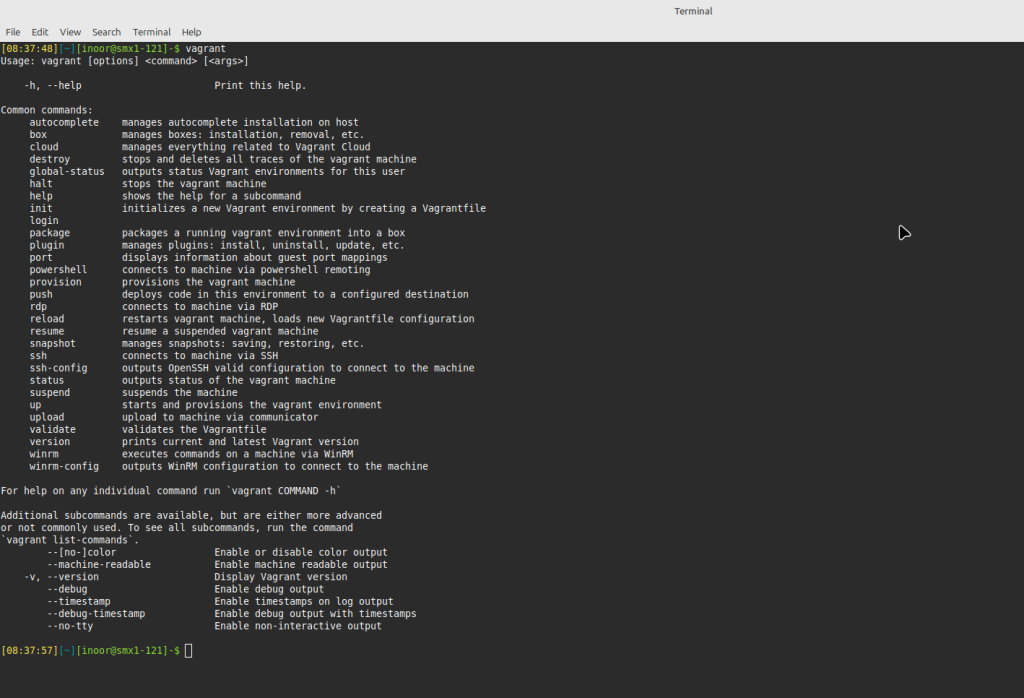
Task: Click the 'global-status' command name
Action: [67, 171]
